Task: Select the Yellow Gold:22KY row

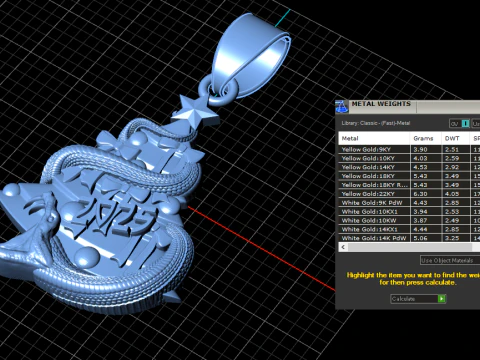Action: (409, 194)
